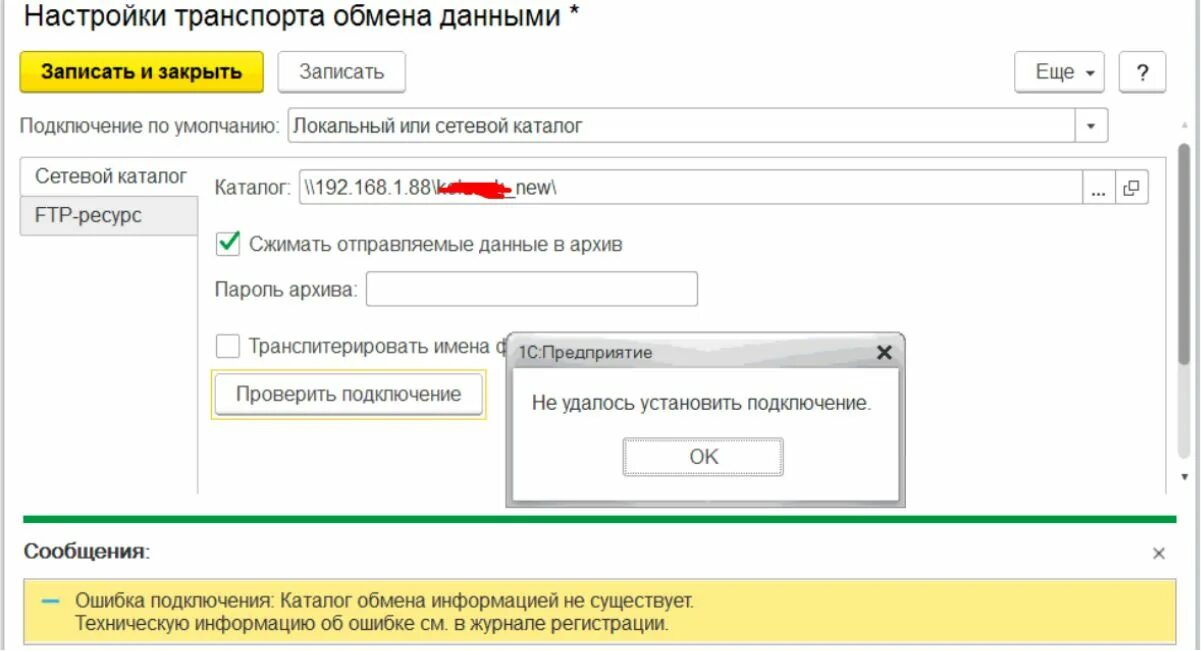Click the dash marker icon beside the error message
This screenshot has height=651, width=1201.
(x=51, y=602)
